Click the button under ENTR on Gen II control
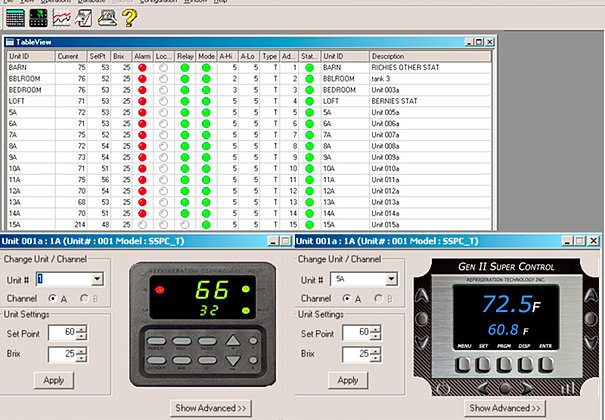 pyautogui.click(x=546, y=364)
